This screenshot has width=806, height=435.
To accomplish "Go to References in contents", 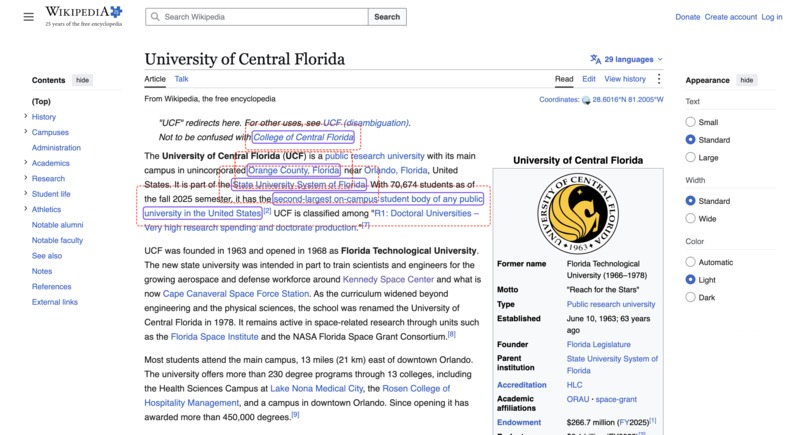I will 51,286.
